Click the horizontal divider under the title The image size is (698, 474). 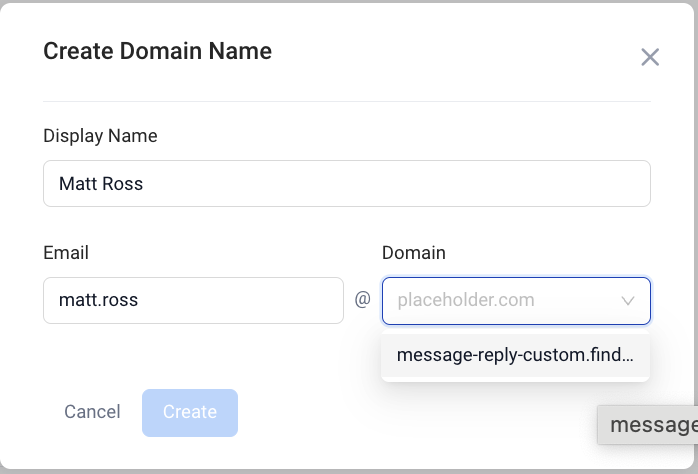pyautogui.click(x=347, y=101)
